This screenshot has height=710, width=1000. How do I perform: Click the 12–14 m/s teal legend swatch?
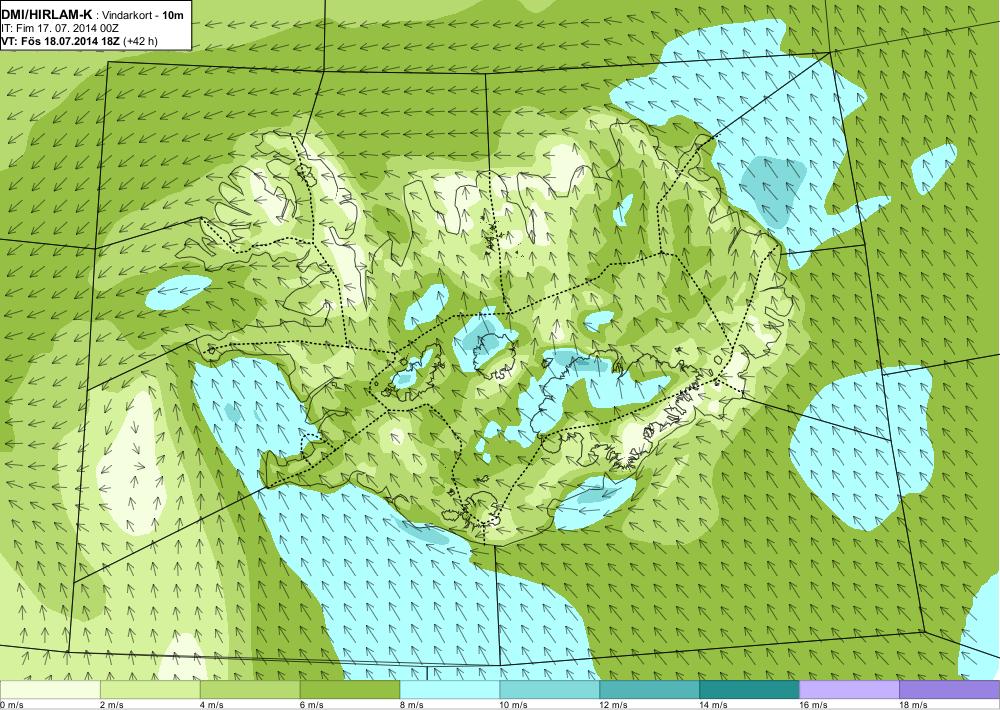pyautogui.click(x=649, y=690)
